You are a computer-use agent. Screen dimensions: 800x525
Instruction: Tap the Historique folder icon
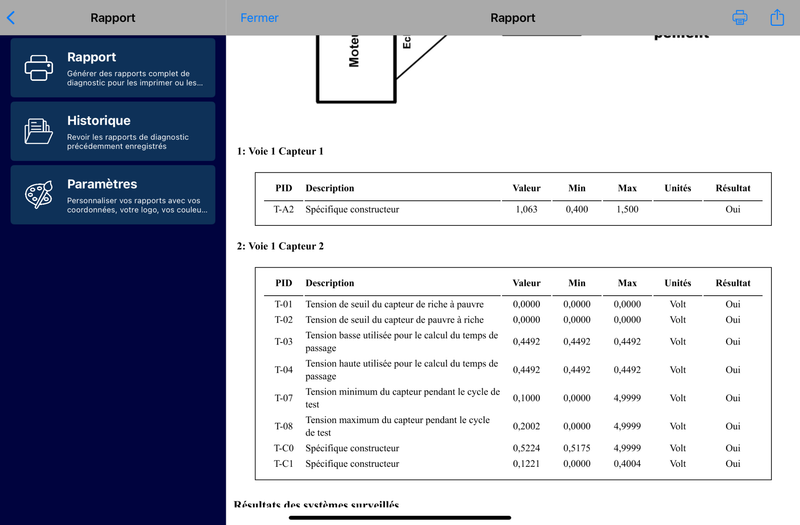(39, 131)
